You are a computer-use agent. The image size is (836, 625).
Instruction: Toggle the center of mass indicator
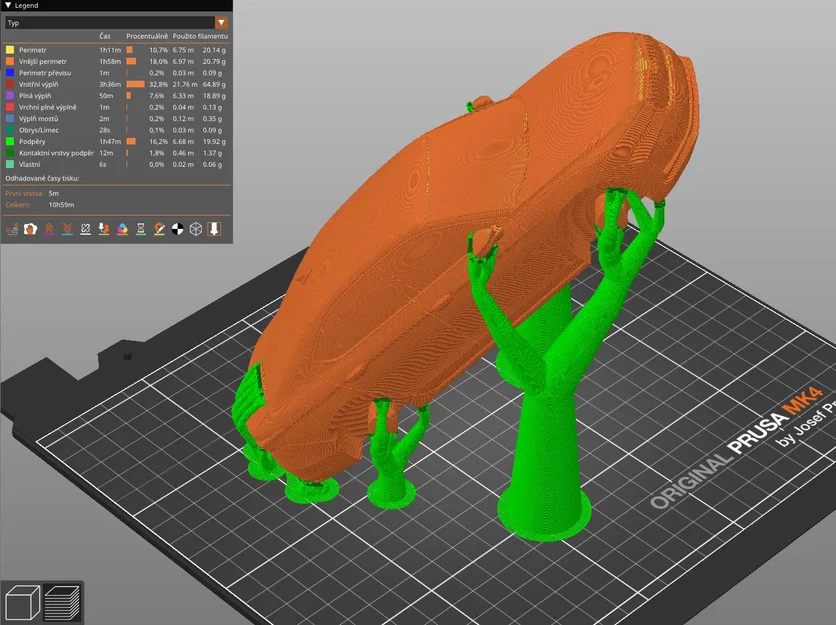point(179,228)
